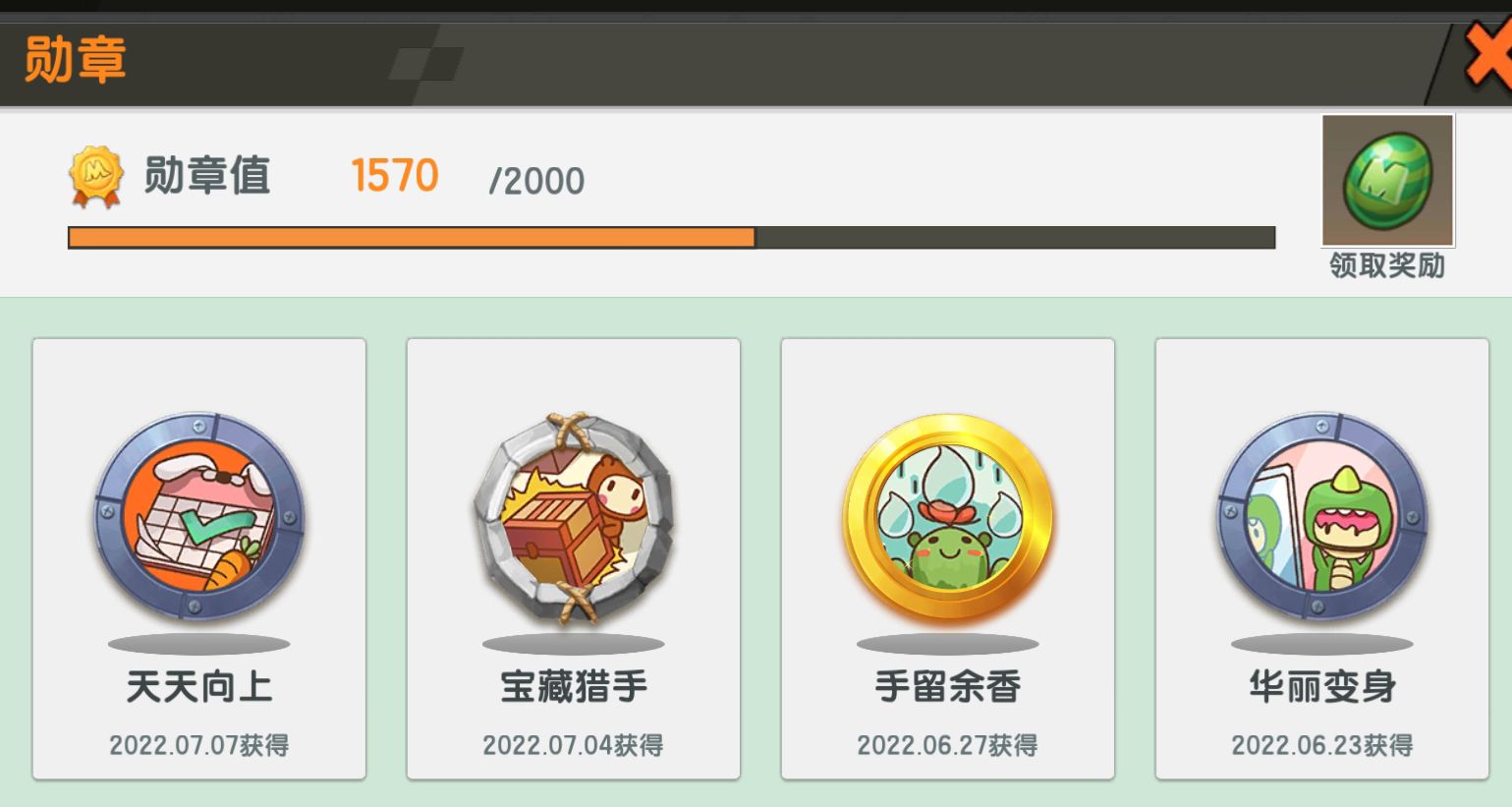This screenshot has height=807, width=1512.
Task: Select the 宝藏猎手 treasure chest medal icon
Action: (x=574, y=518)
